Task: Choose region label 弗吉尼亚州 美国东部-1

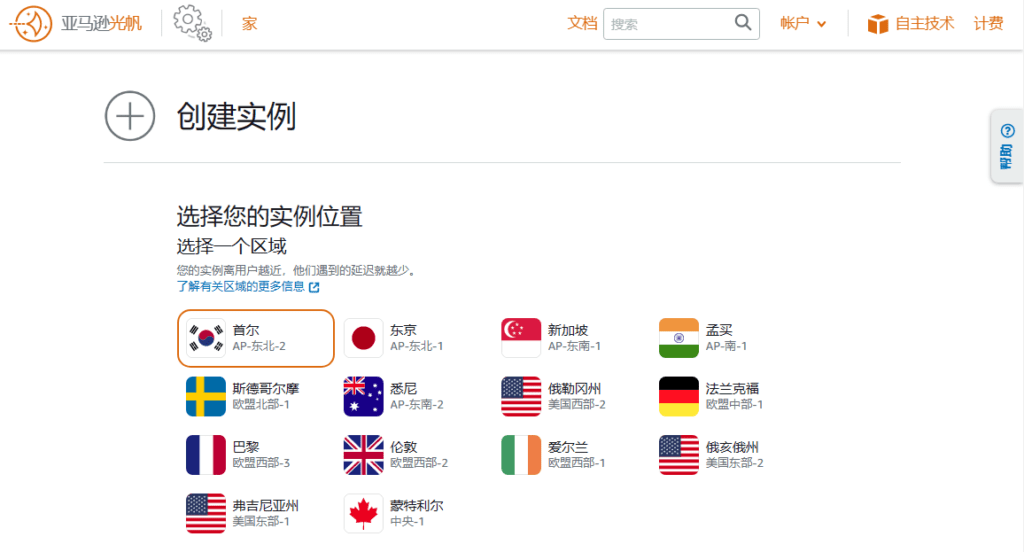Action: tap(266, 513)
